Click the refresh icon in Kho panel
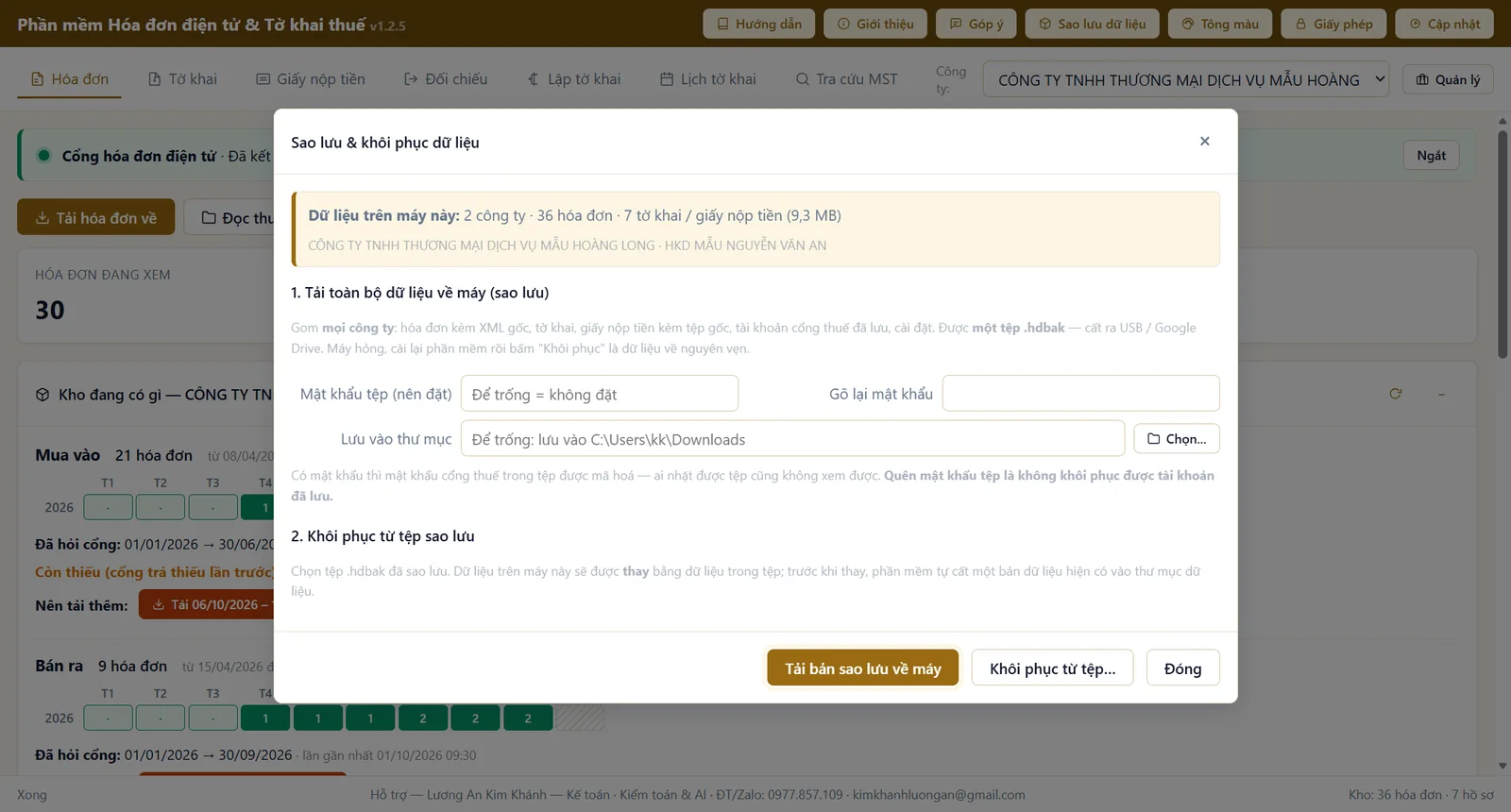This screenshot has width=1511, height=812. click(x=1396, y=394)
